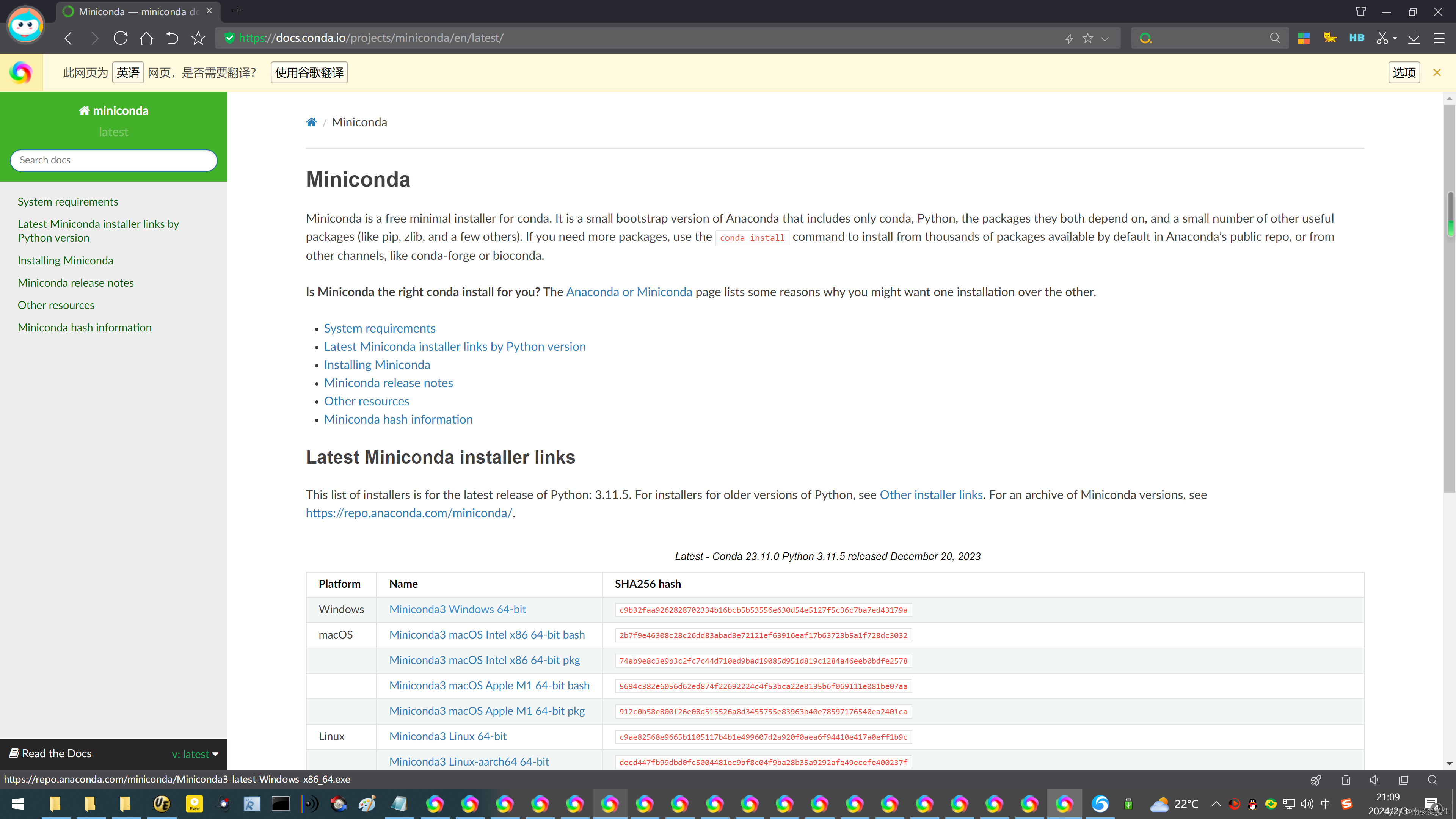Open the repo.anaconda.com/miniconda archive link

[x=409, y=513]
